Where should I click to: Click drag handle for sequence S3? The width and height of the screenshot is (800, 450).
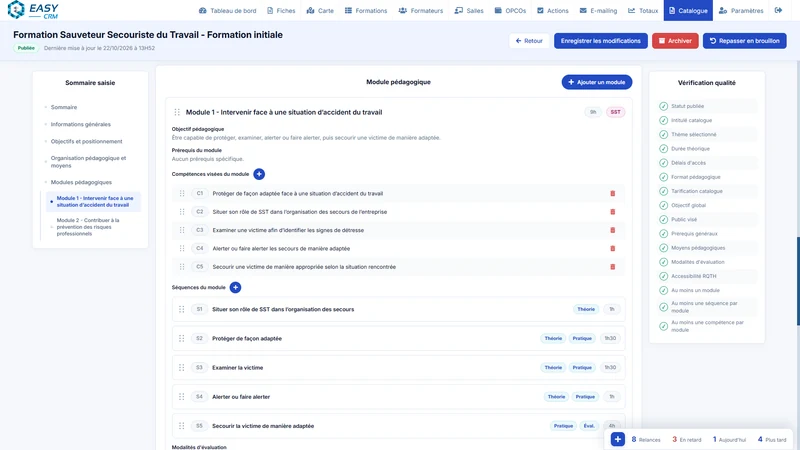pos(181,367)
